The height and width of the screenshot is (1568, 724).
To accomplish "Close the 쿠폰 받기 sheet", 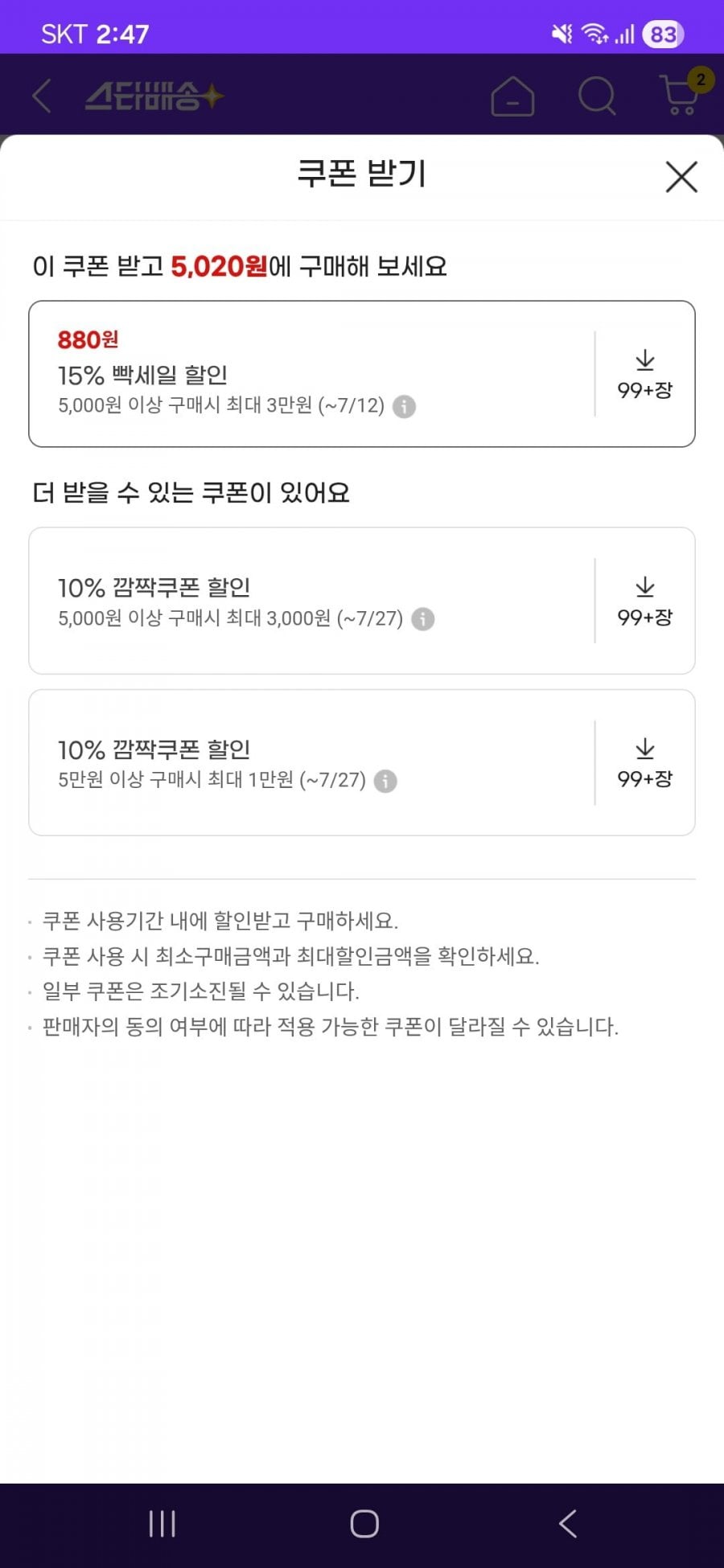I will point(681,176).
